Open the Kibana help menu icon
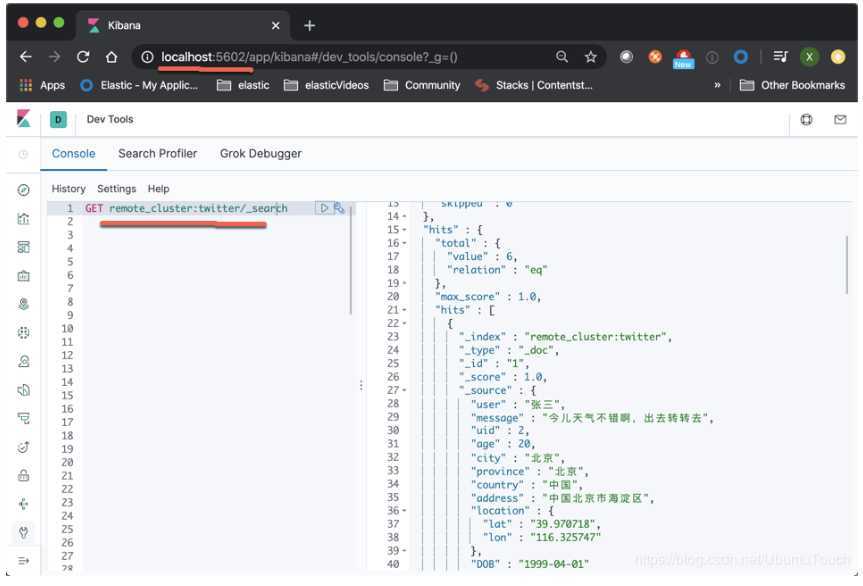This screenshot has height=586, width=863. [806, 119]
